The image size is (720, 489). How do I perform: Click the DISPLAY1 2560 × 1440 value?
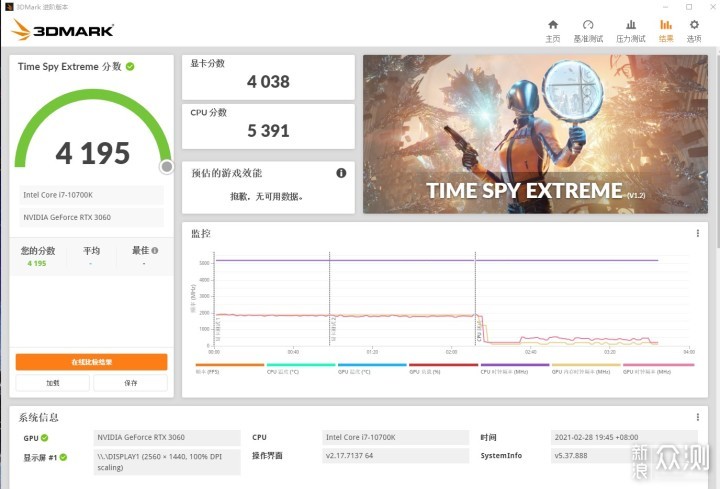167,462
